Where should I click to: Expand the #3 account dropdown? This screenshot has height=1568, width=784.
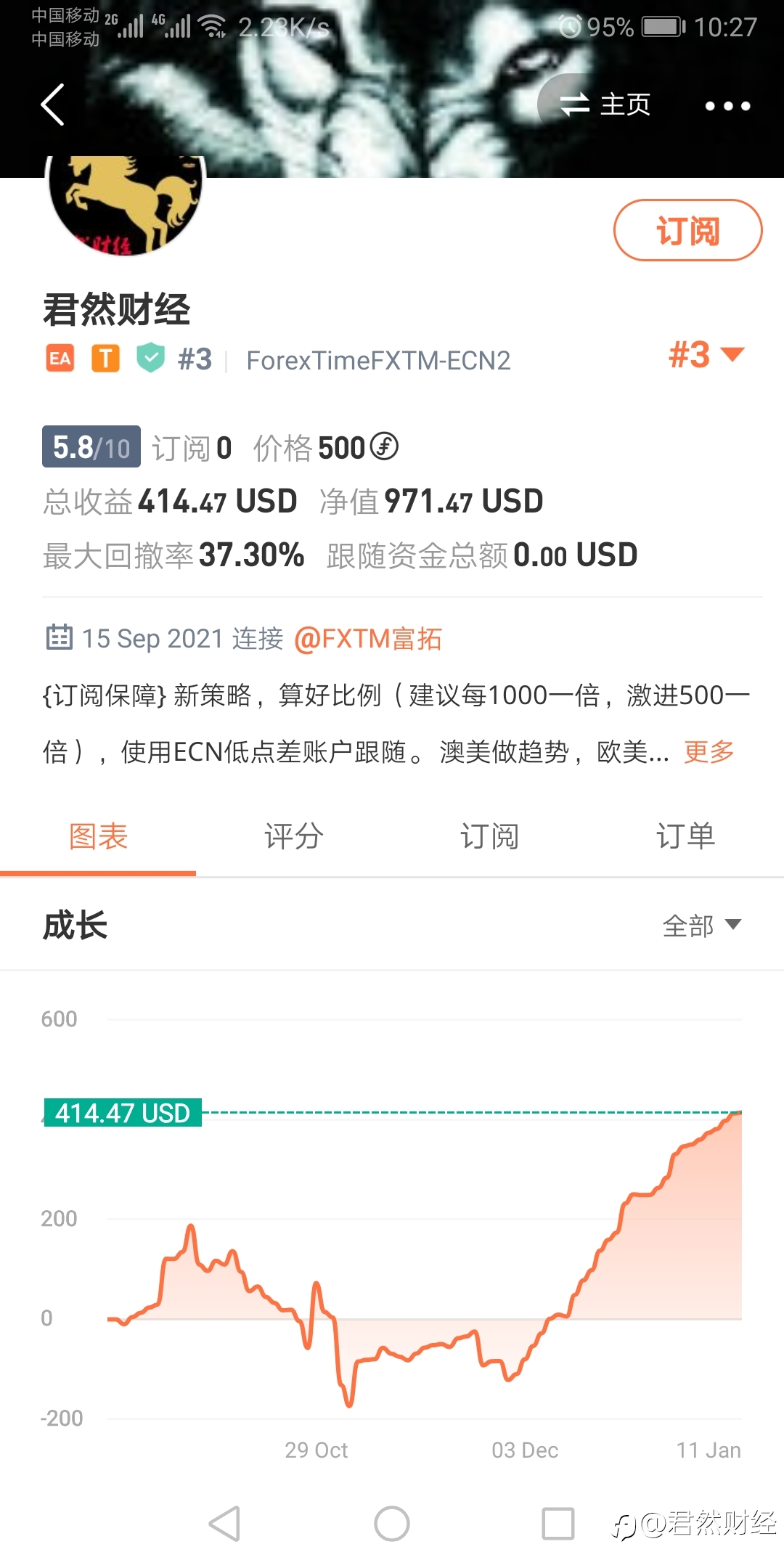[x=706, y=355]
